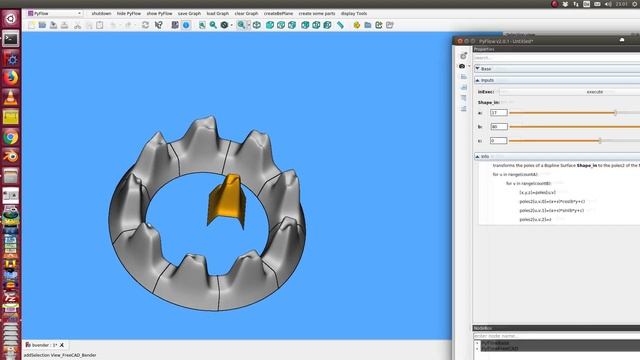Switch to rear view cube icon
640x360 pixels.
[x=305, y=25]
